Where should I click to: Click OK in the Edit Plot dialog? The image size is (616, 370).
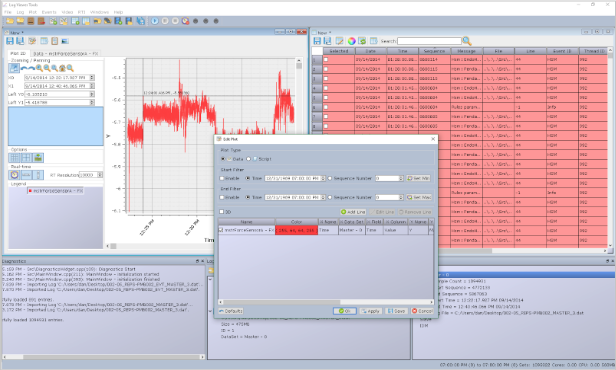345,311
